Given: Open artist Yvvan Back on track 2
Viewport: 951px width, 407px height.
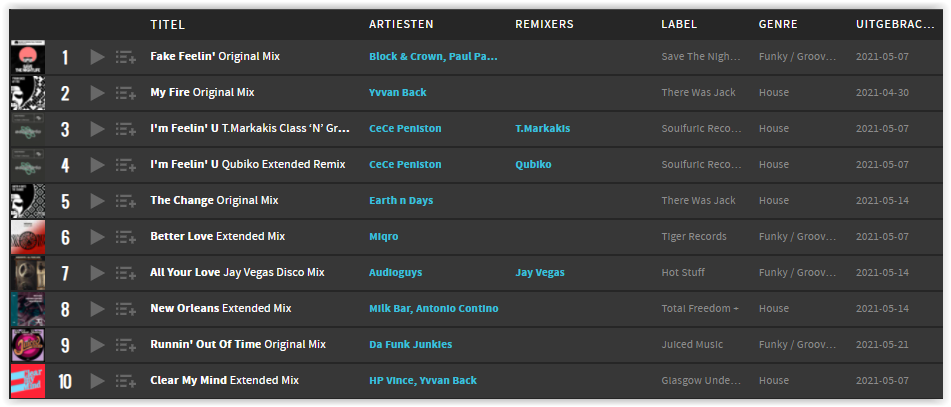Looking at the screenshot, I should (398, 93).
